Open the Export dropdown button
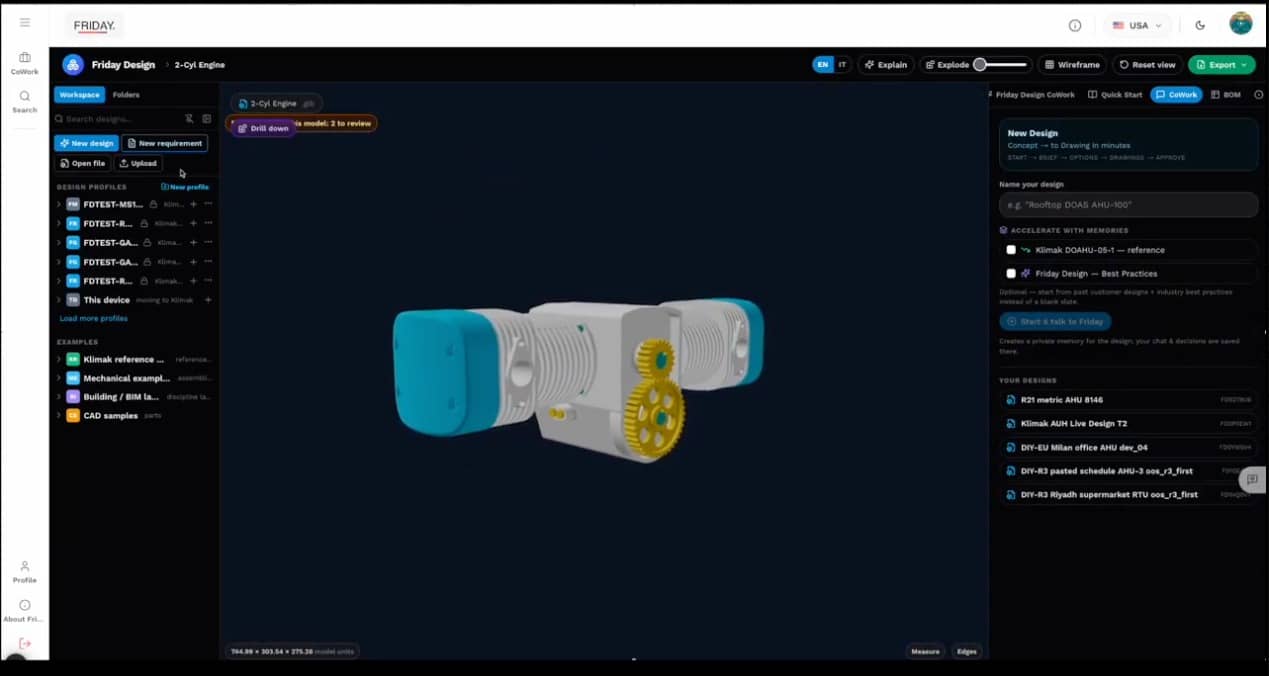 click(x=1222, y=65)
